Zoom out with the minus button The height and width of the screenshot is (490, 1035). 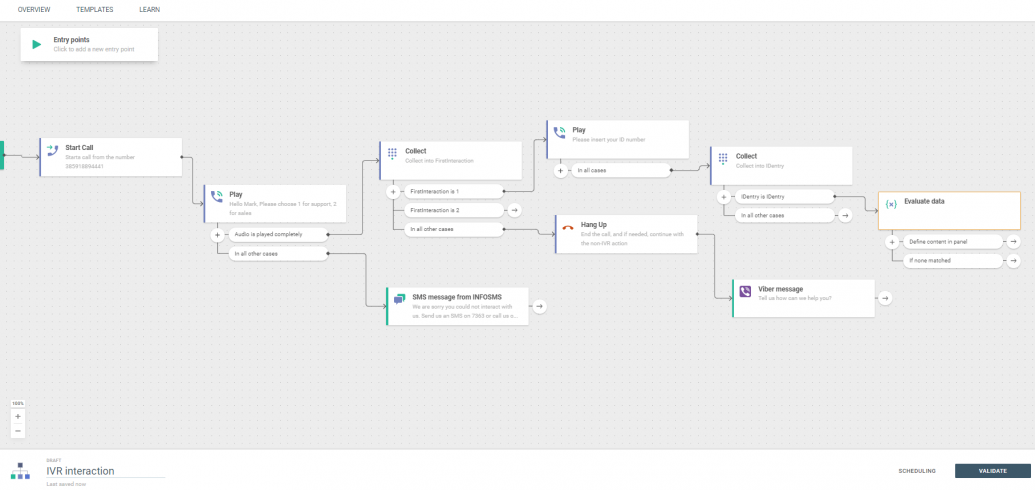click(x=18, y=431)
